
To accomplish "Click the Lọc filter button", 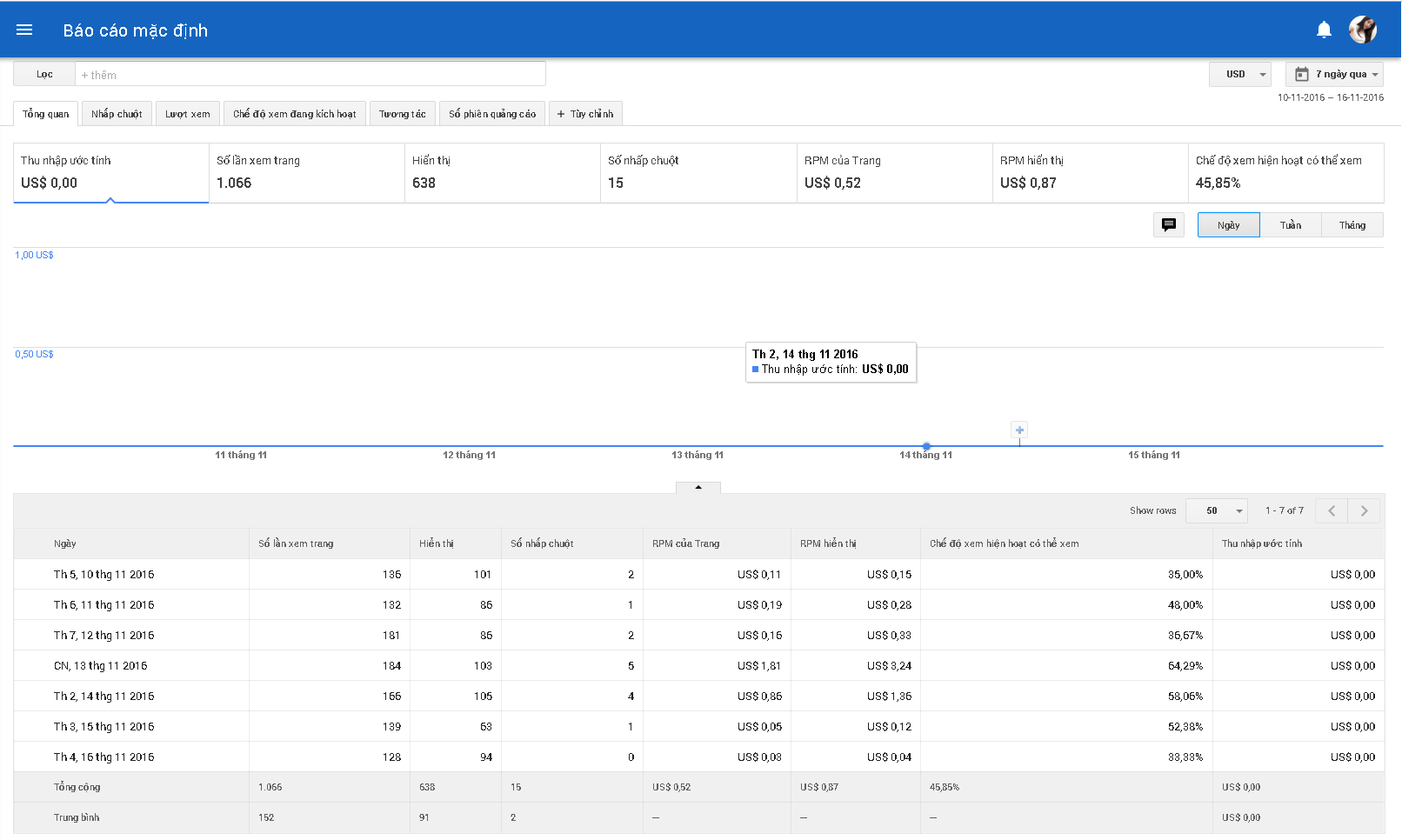I will pyautogui.click(x=44, y=75).
